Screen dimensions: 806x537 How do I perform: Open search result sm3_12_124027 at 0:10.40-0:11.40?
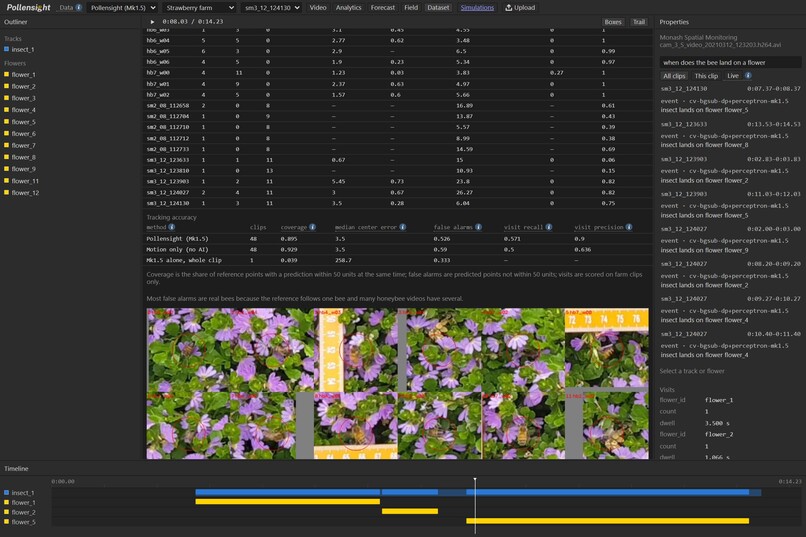730,344
